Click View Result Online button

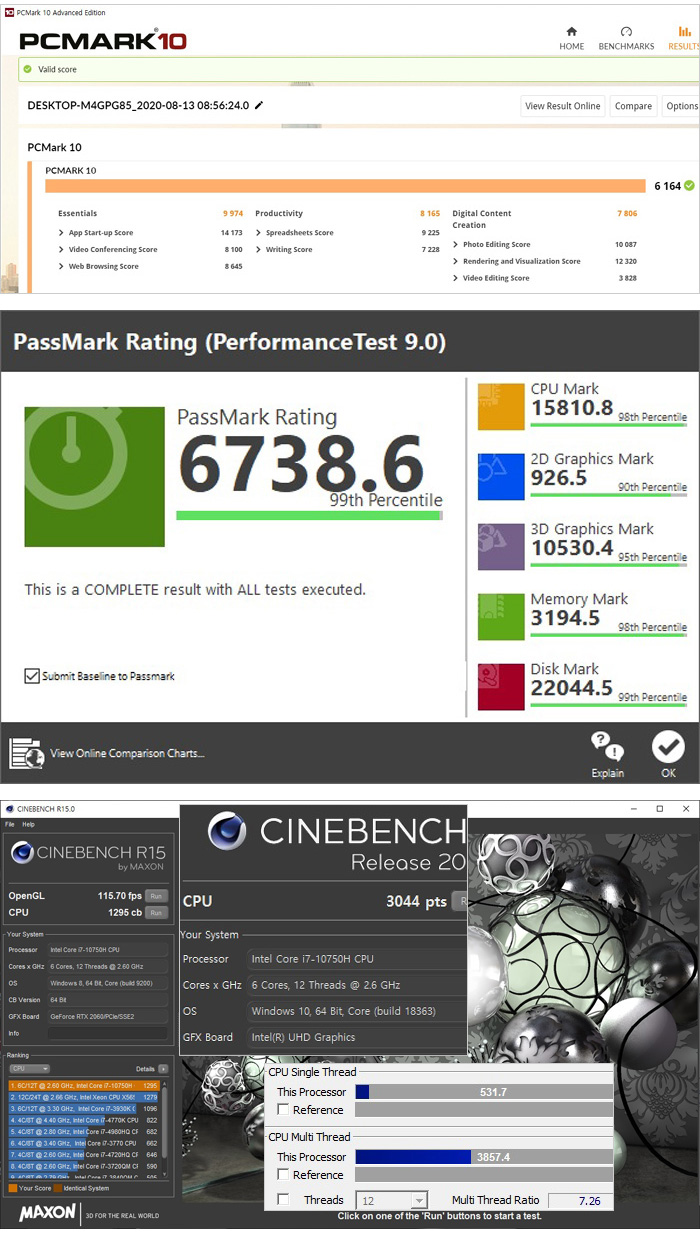pyautogui.click(x=563, y=106)
